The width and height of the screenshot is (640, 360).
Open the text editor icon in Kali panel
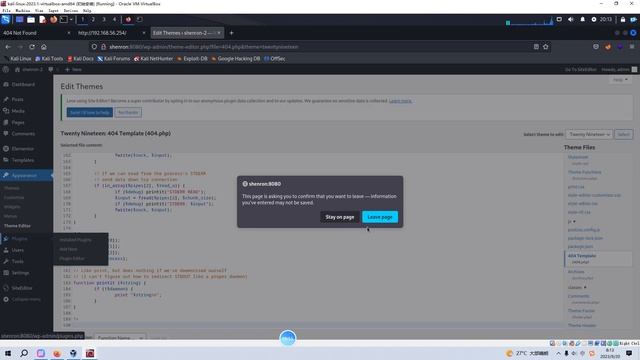coord(42,19)
